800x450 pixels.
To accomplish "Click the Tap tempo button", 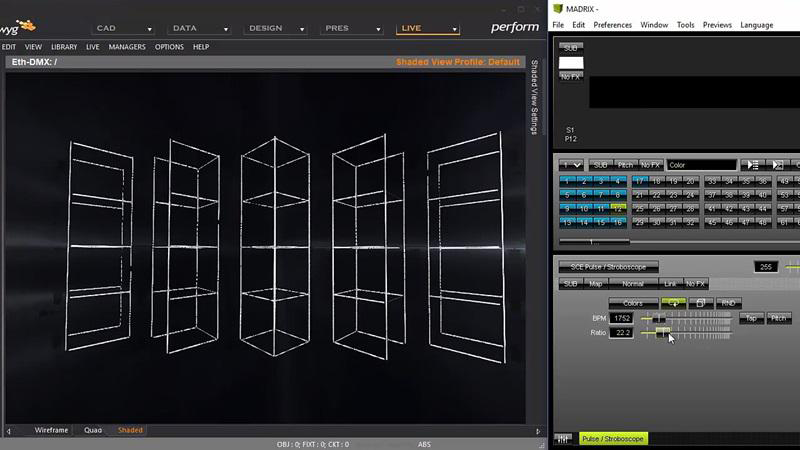I will tap(751, 318).
